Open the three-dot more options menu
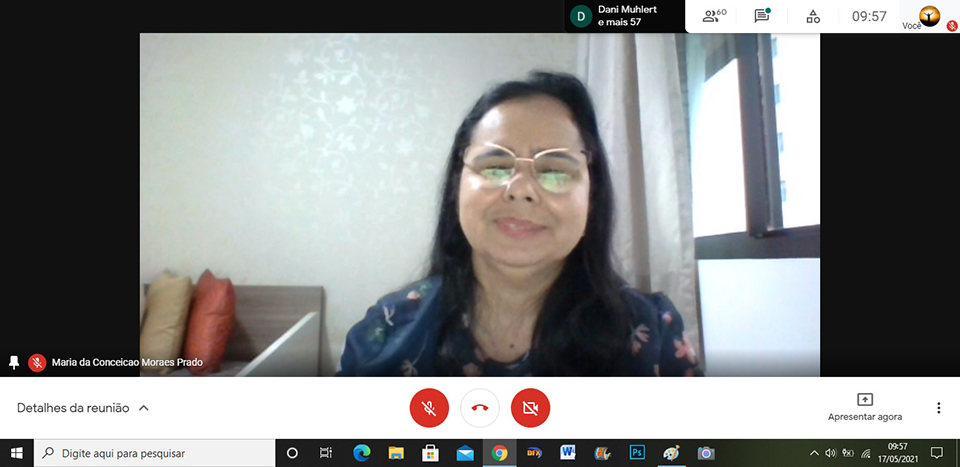 pos(938,408)
